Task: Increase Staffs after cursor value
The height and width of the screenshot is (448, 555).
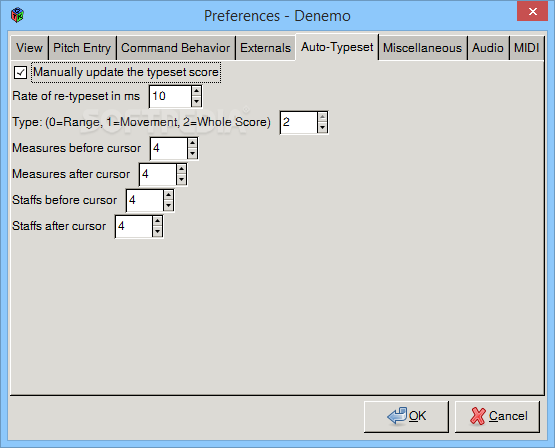Action: (x=157, y=221)
